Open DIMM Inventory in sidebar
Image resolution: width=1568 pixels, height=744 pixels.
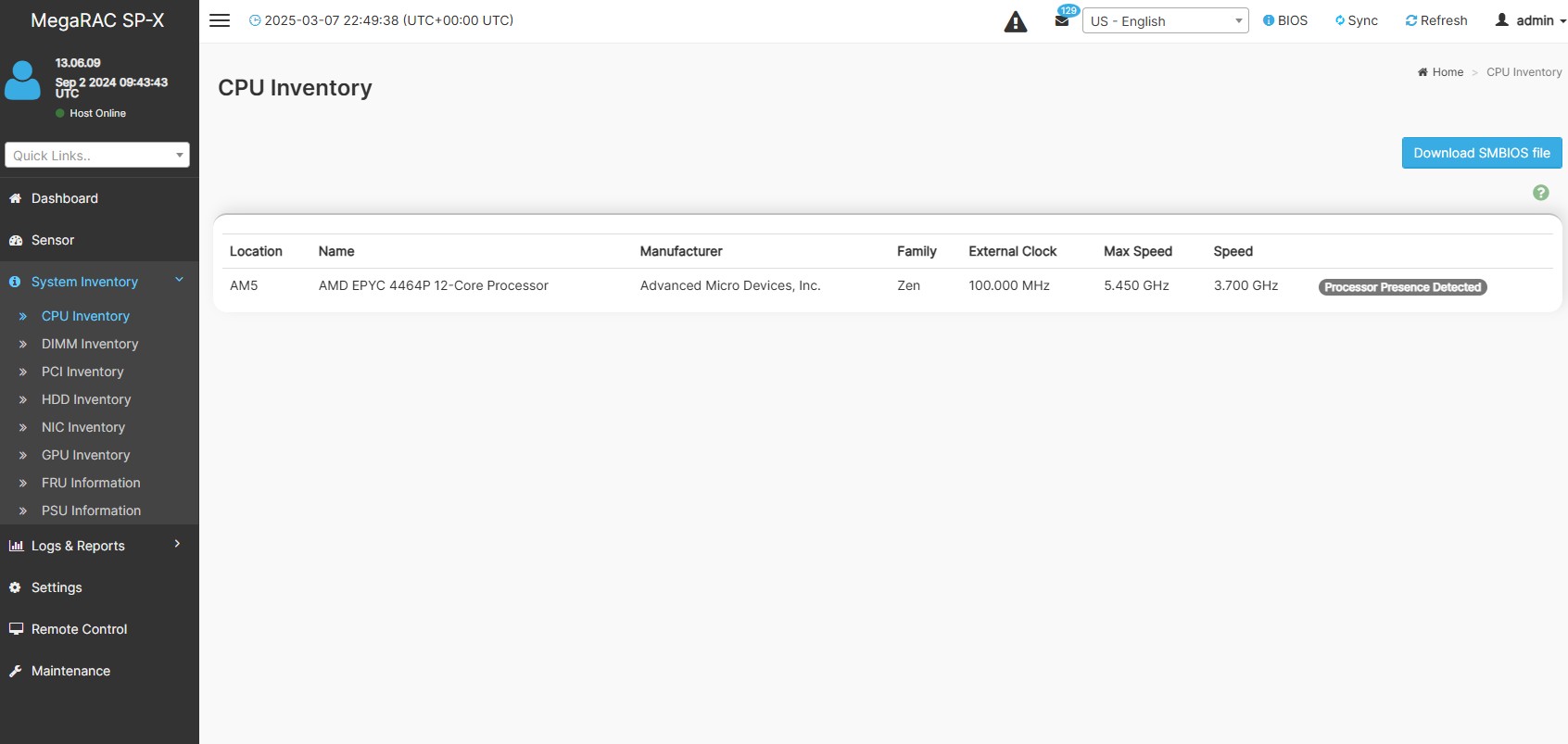coord(90,344)
